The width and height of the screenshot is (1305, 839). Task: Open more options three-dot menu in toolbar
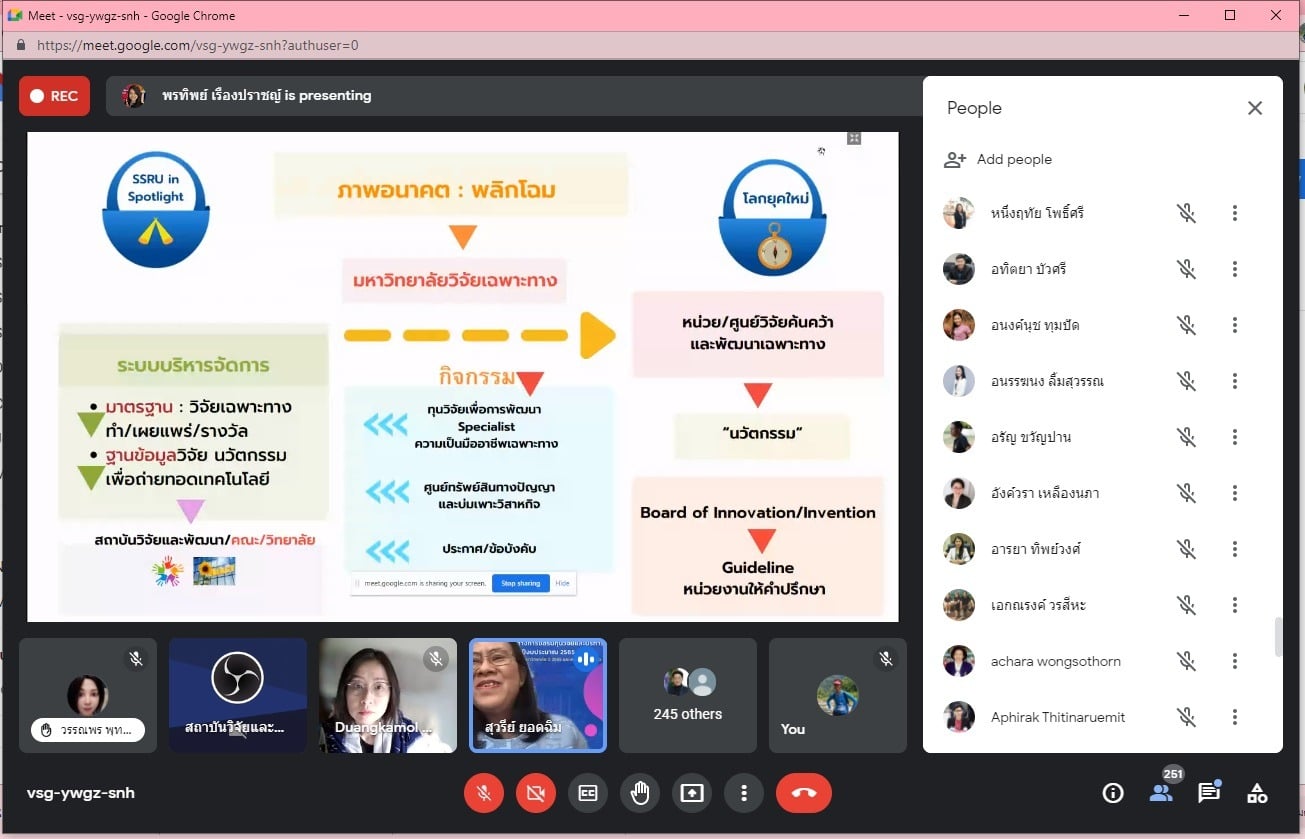744,793
